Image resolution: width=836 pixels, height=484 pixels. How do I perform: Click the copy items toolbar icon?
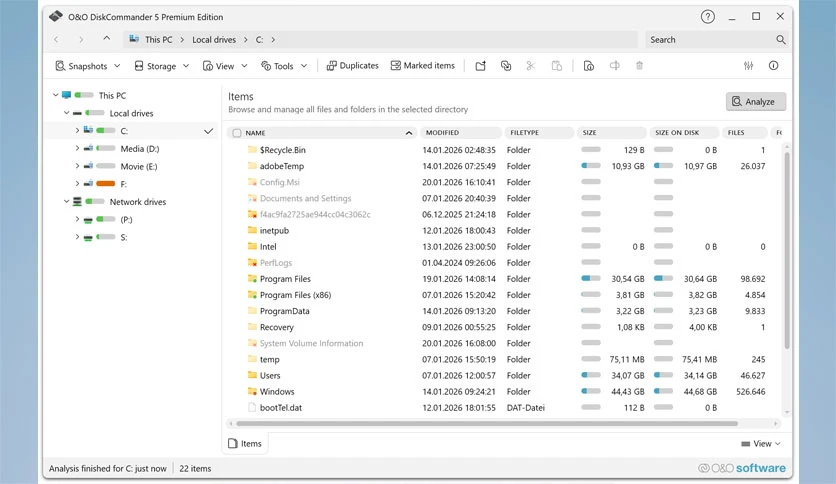coord(506,66)
